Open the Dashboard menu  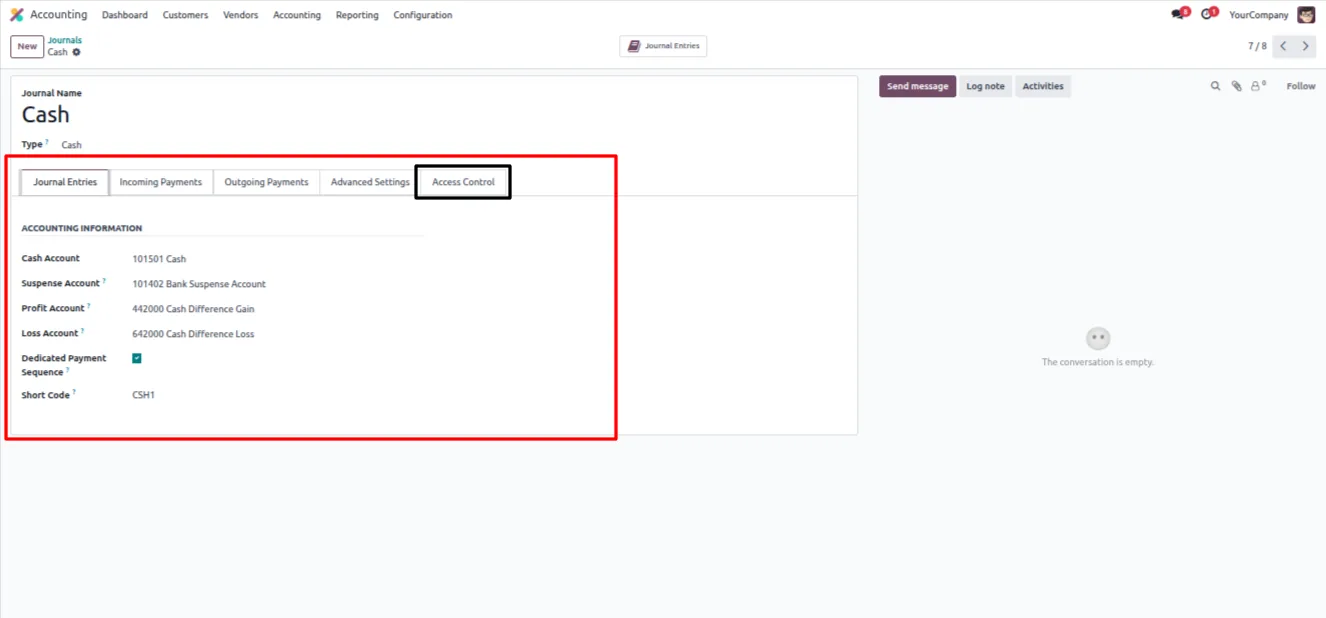pyautogui.click(x=125, y=15)
